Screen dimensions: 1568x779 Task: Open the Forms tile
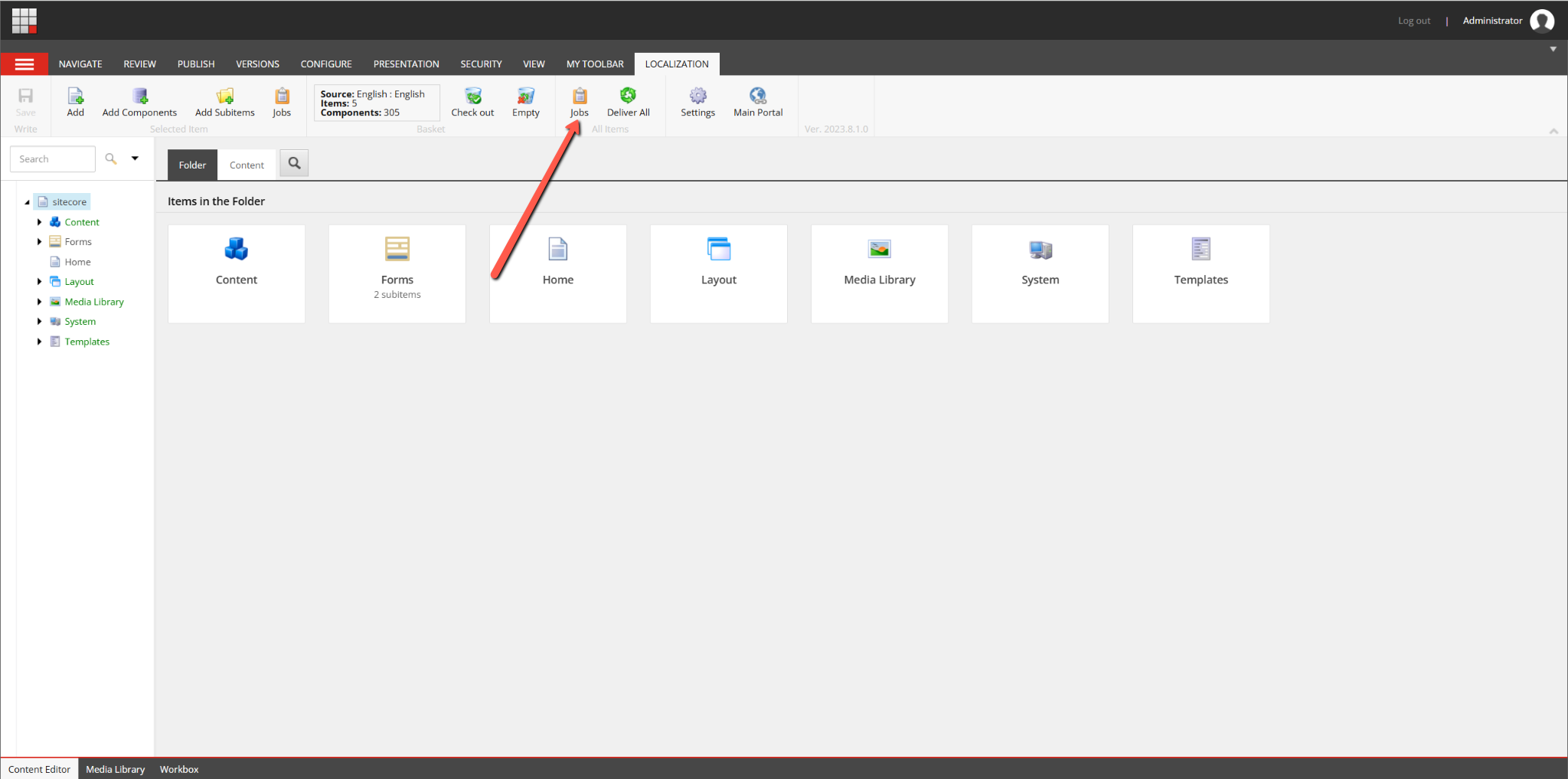[x=397, y=273]
